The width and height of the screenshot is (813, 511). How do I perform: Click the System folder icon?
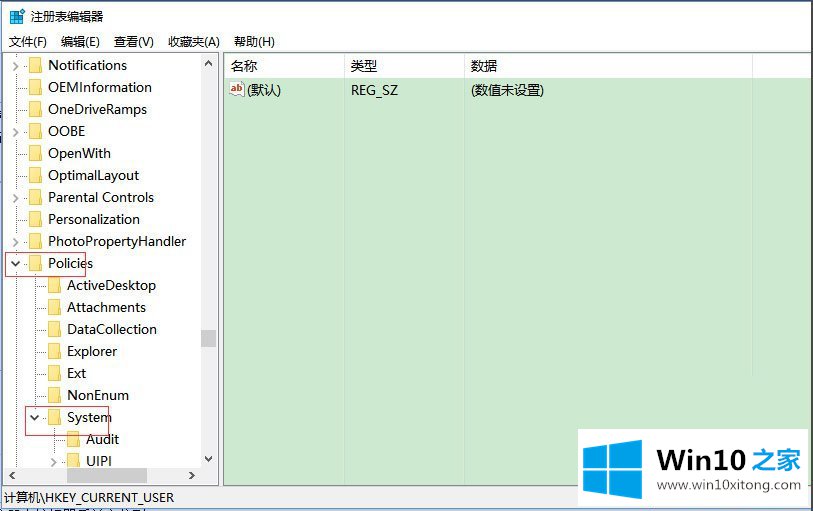click(x=54, y=417)
